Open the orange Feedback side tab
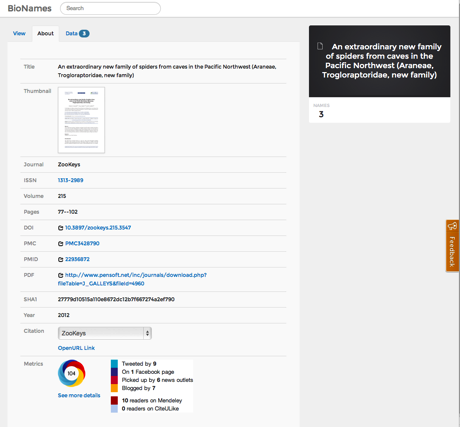 click(452, 246)
